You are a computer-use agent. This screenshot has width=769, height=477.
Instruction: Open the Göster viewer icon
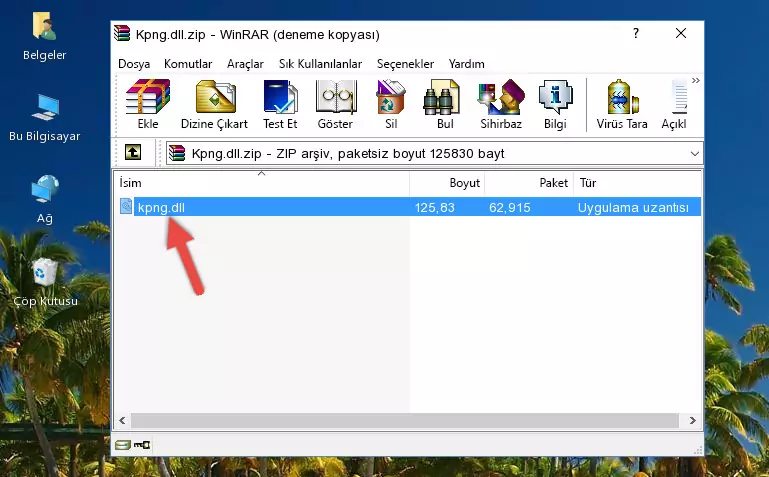335,104
